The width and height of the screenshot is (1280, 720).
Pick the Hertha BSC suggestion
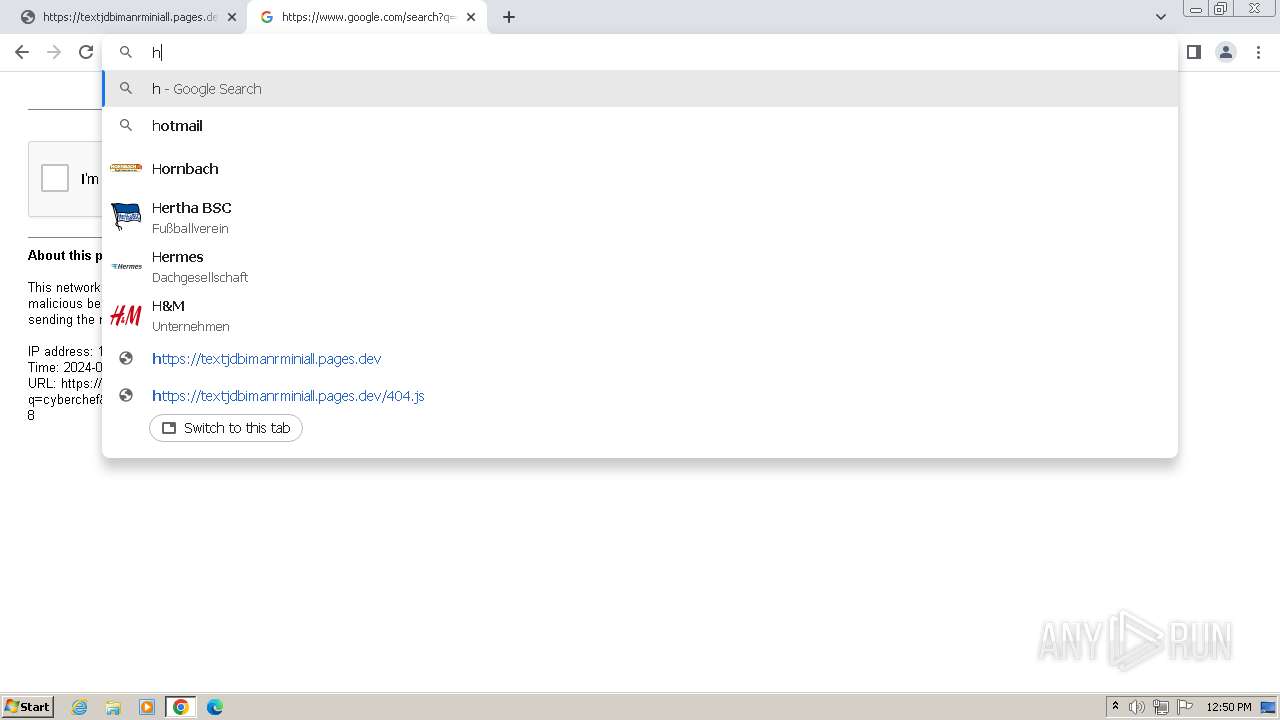(640, 217)
